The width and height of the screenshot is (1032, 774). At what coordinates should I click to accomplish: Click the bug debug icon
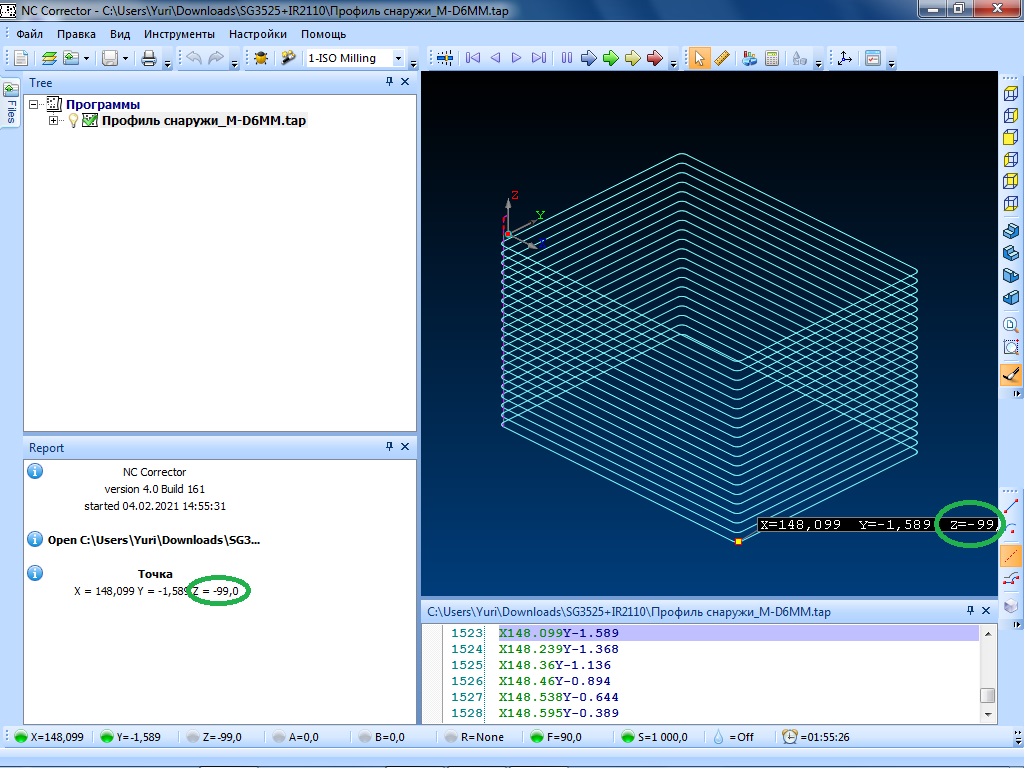click(261, 58)
